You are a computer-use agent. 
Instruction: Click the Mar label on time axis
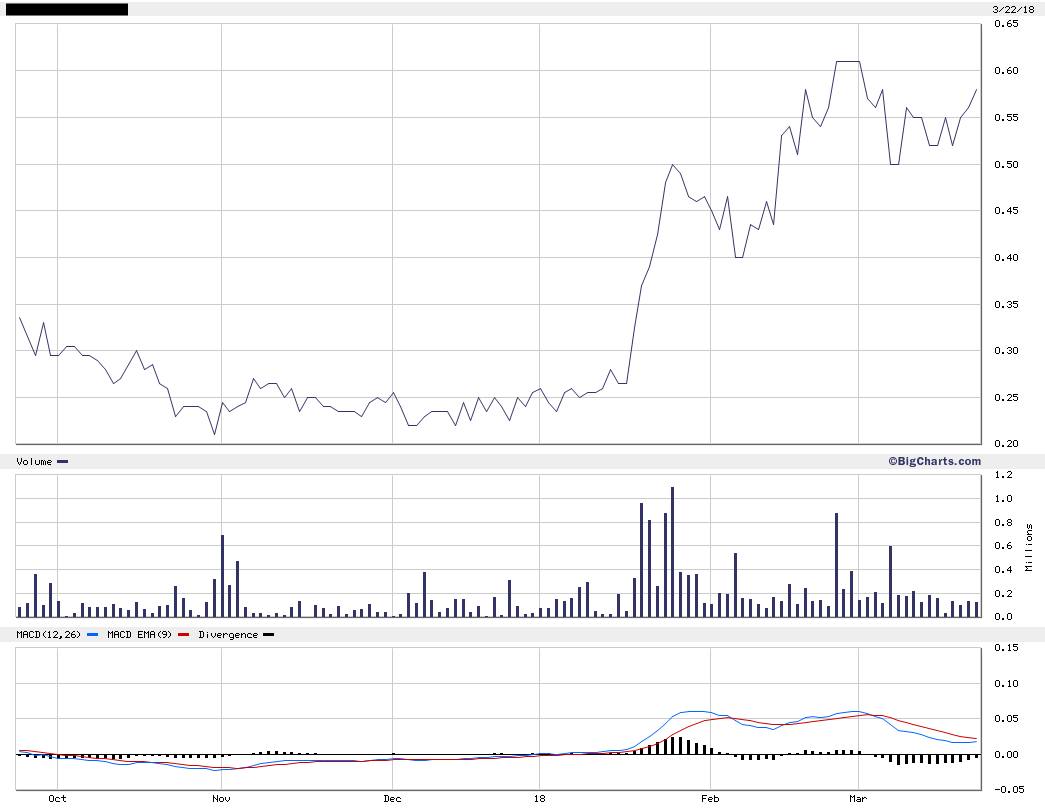coord(858,798)
